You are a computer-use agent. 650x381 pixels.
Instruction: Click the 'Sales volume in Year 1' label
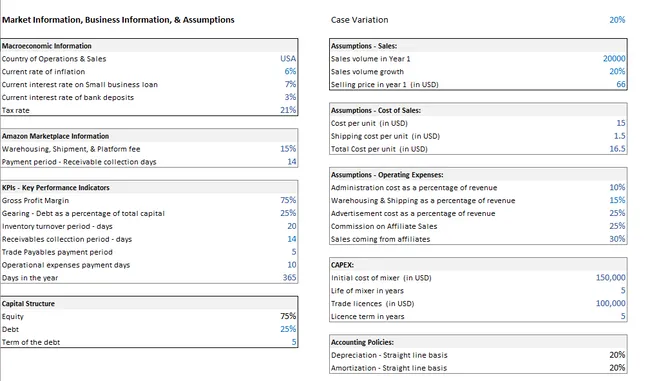(x=370, y=59)
